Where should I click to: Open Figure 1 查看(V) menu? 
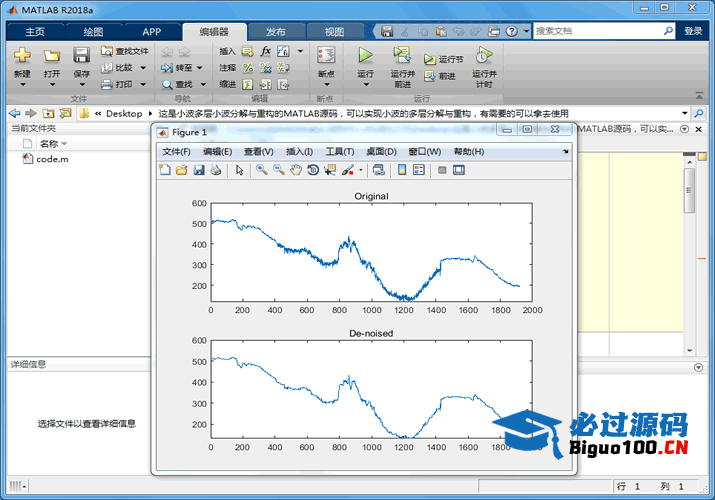point(259,152)
